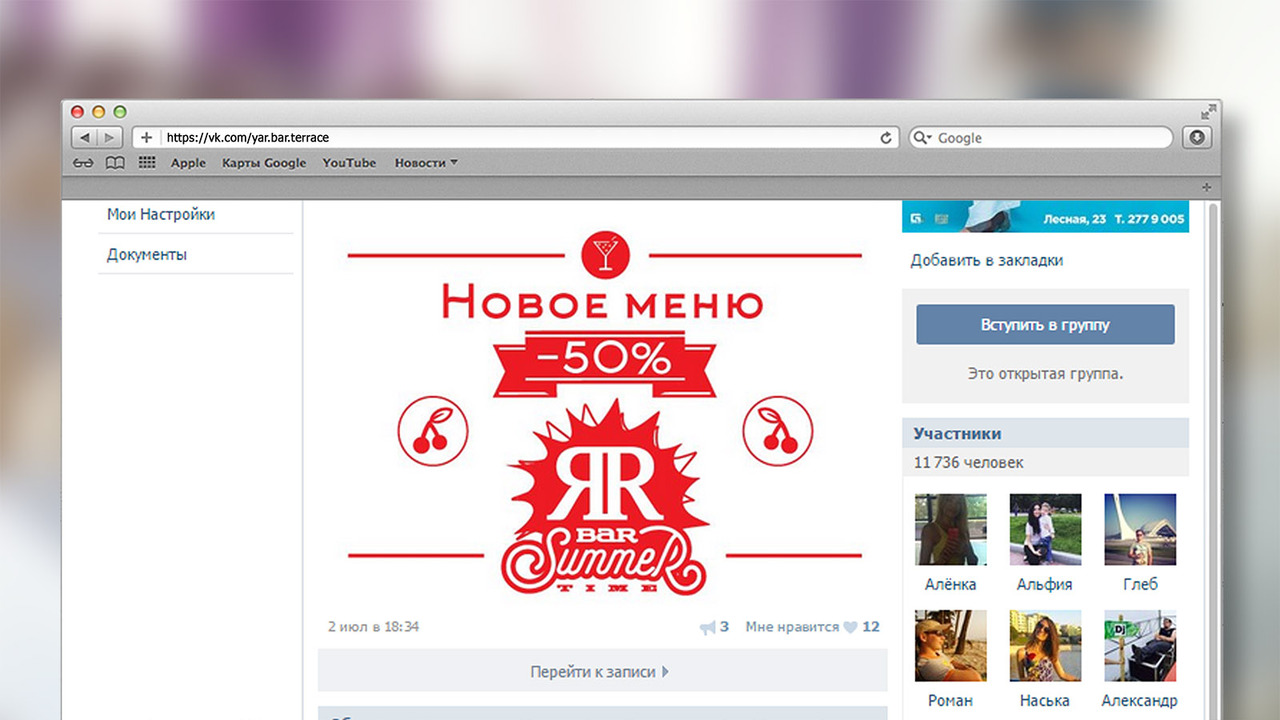Open Top Sites grid icon

[147, 163]
